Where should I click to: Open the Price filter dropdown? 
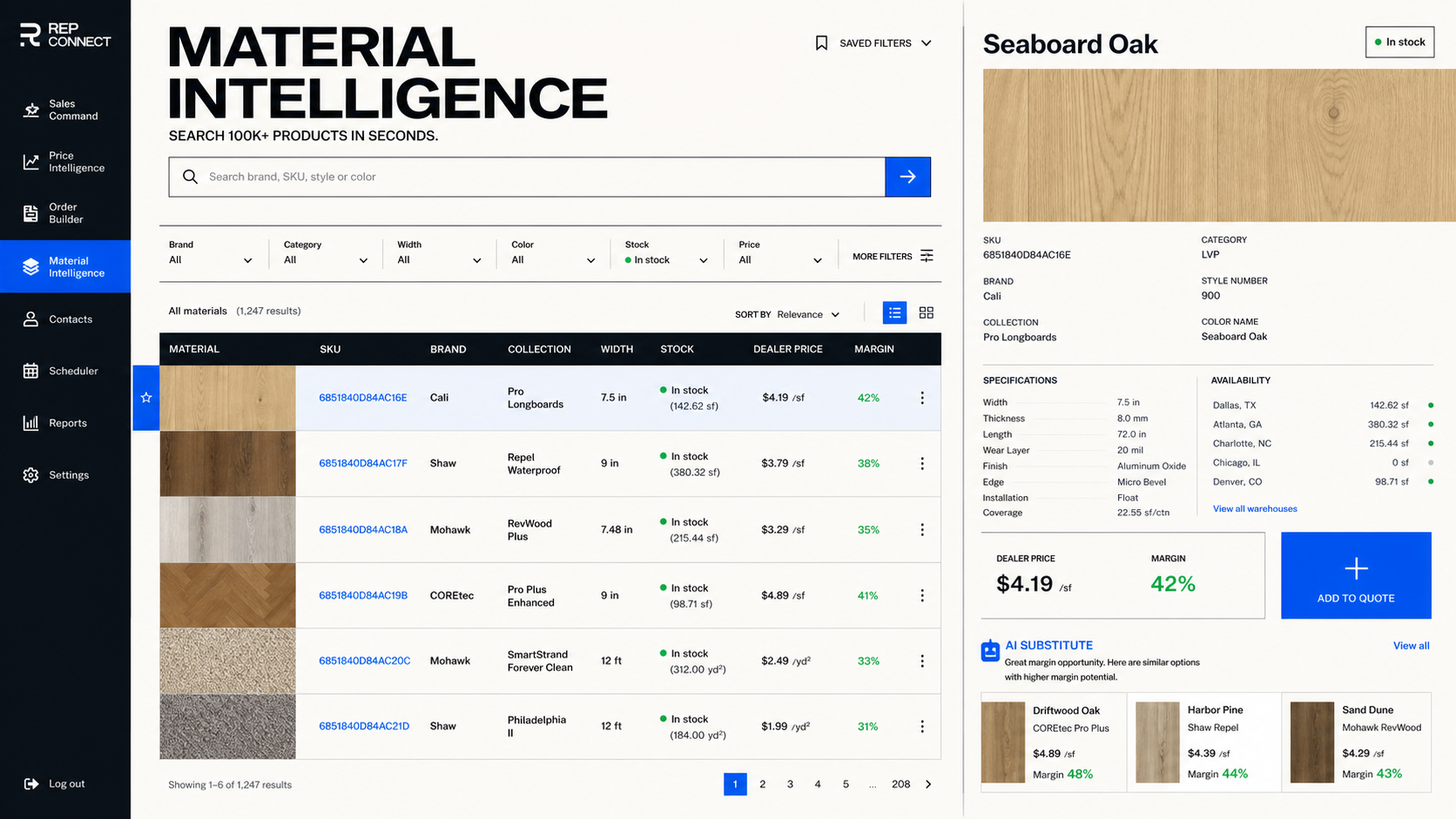point(780,253)
